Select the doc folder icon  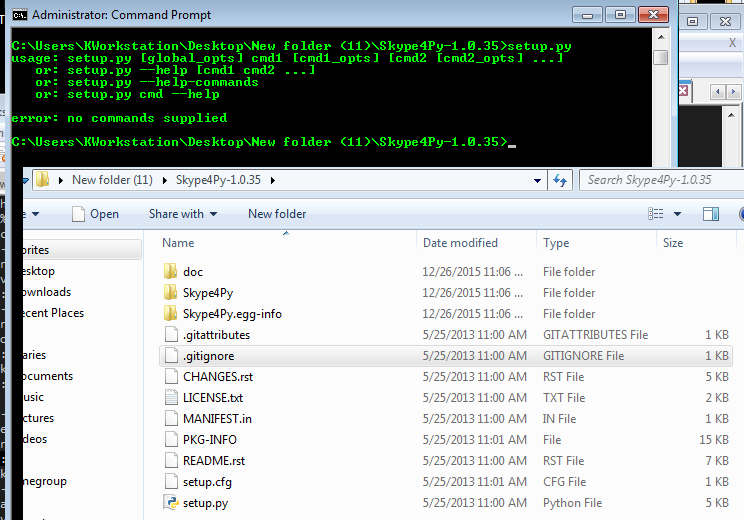(170, 271)
